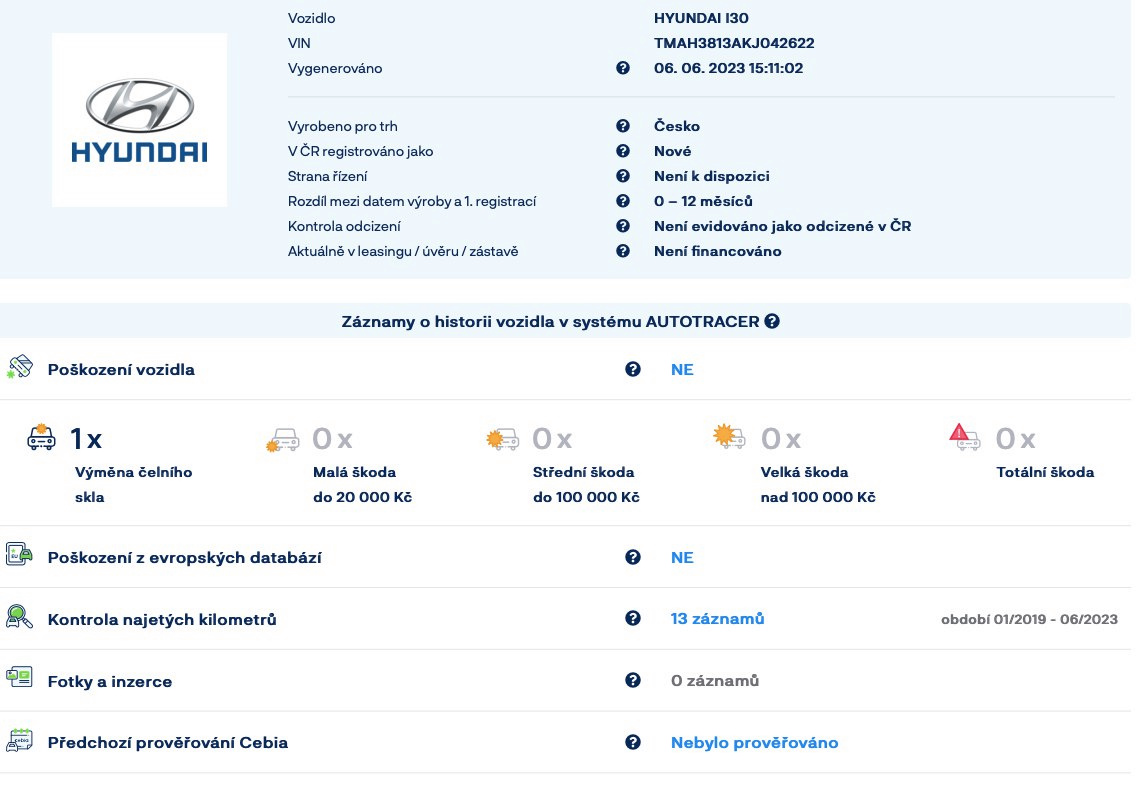Click the Střední škoda car icon
The height and width of the screenshot is (788, 1148).
(500, 438)
